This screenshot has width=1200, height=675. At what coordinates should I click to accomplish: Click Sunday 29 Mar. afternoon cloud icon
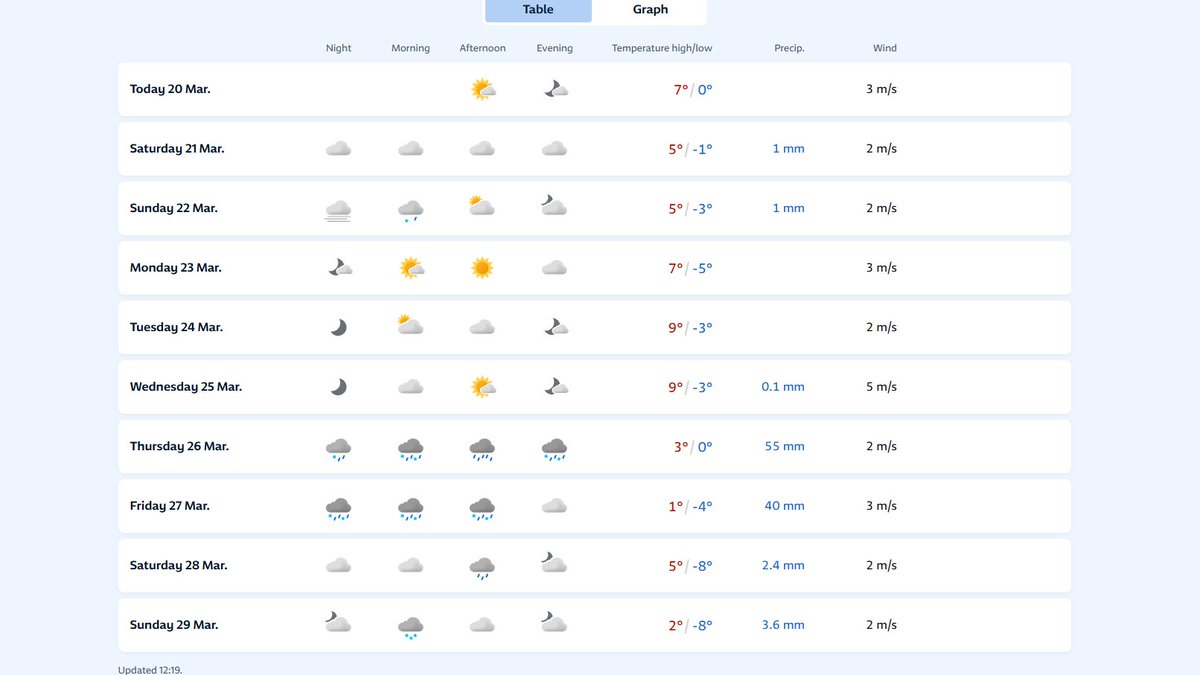pos(483,625)
